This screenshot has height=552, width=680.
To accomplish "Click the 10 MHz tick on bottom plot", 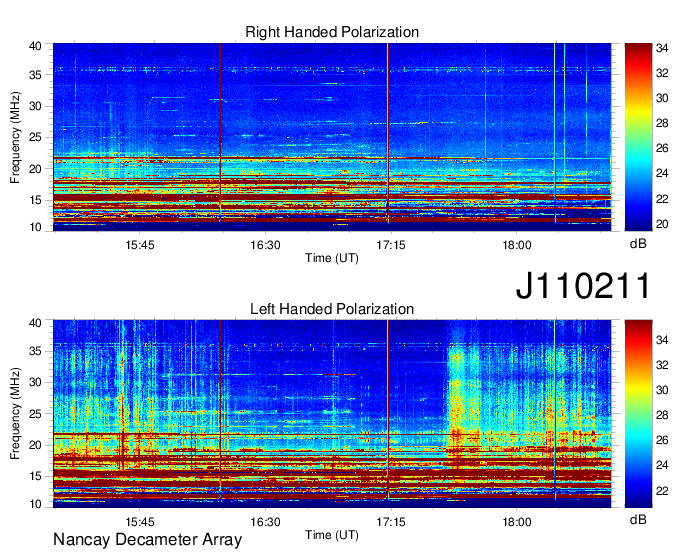I will pos(36,504).
